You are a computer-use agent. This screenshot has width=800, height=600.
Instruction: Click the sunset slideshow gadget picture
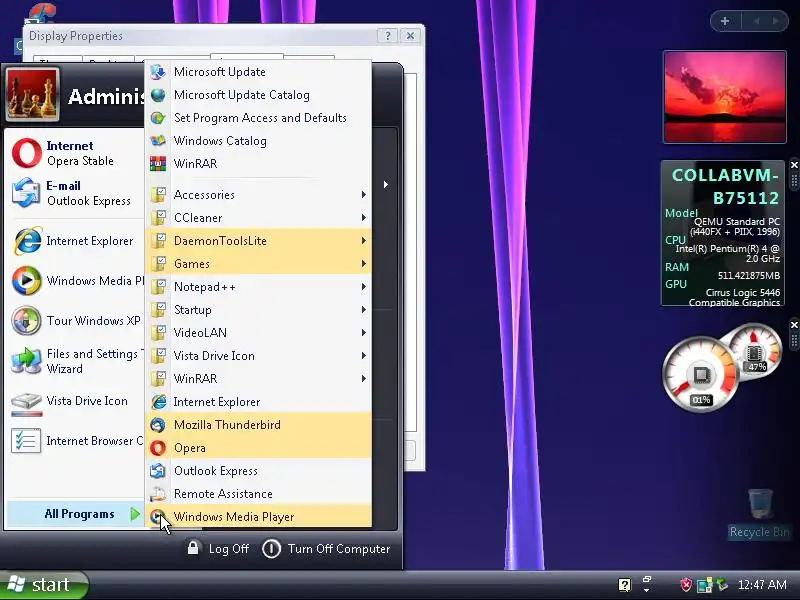tap(724, 97)
